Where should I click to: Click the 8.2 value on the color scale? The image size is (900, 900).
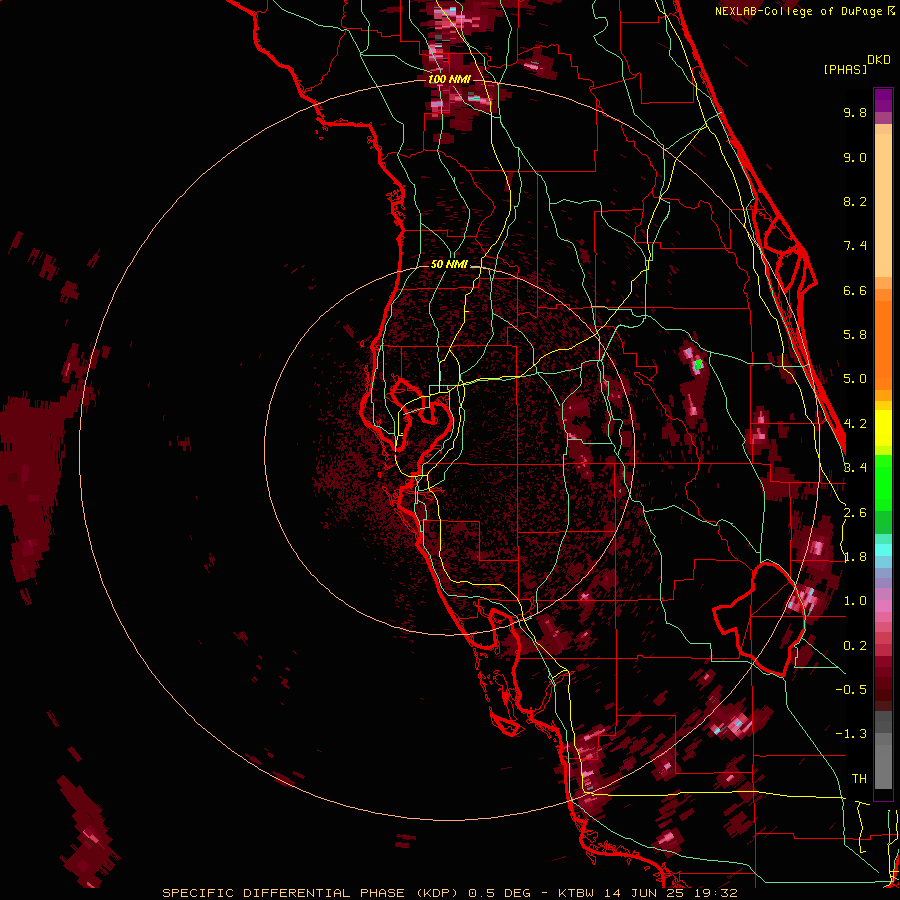click(855, 201)
